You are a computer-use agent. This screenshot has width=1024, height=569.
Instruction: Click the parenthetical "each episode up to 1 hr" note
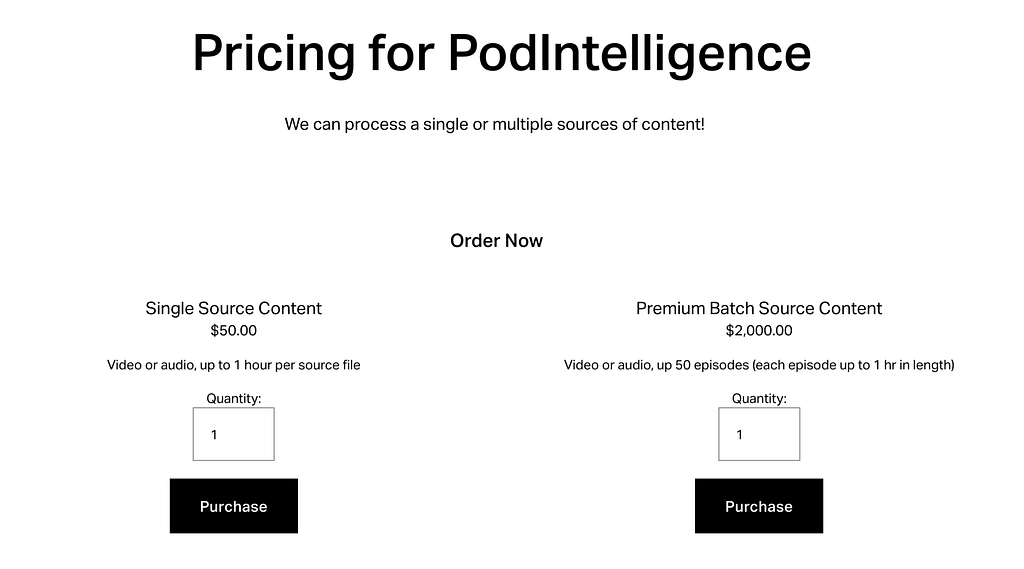pyautogui.click(x=852, y=365)
